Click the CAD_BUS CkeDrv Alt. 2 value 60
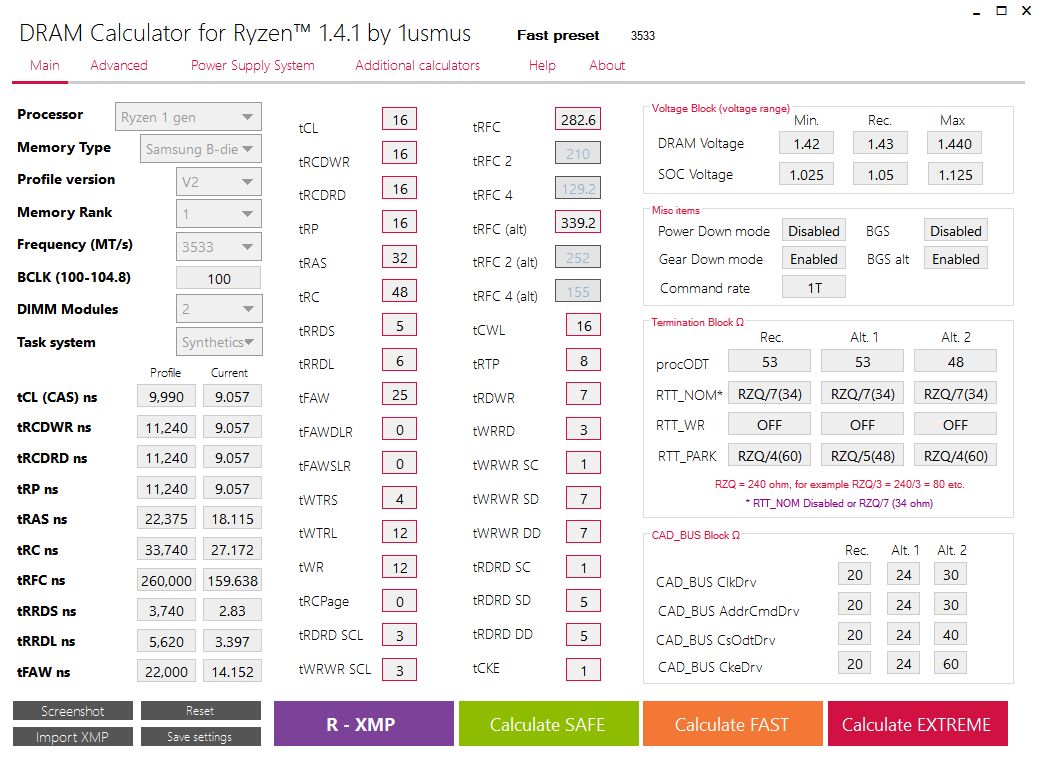This screenshot has width=1043, height=764. tap(951, 664)
